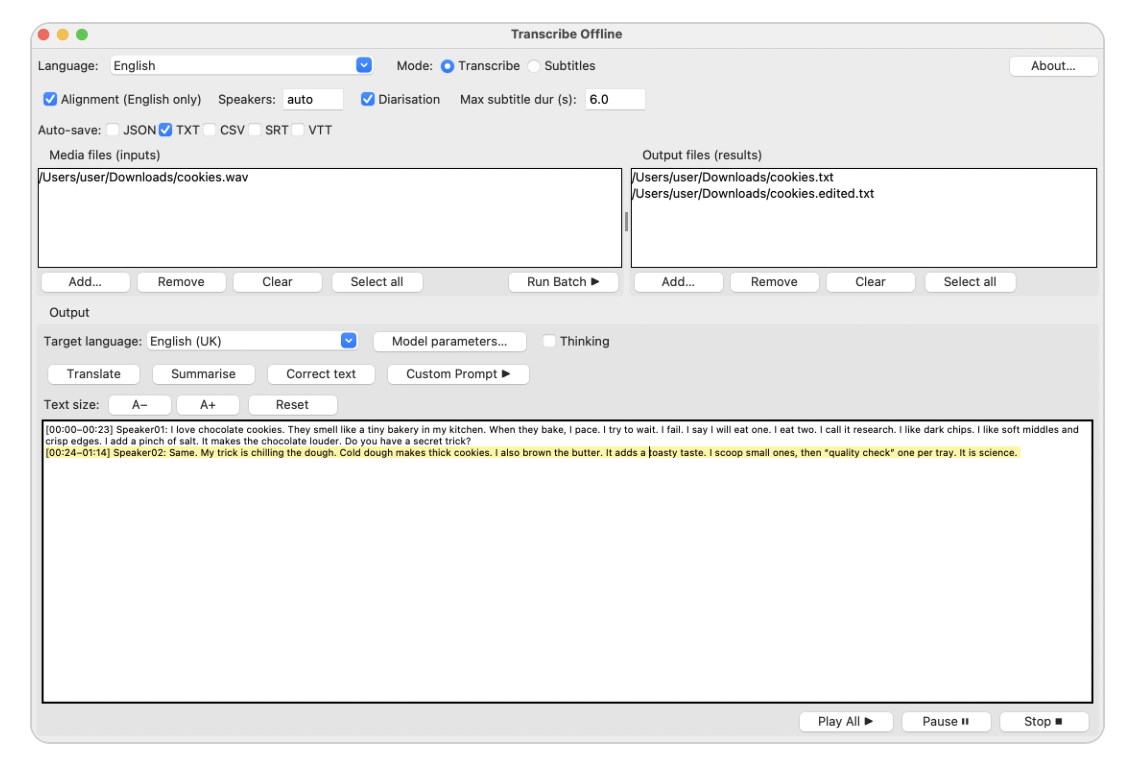
Task: Pause the audio playback
Action: click(x=945, y=721)
